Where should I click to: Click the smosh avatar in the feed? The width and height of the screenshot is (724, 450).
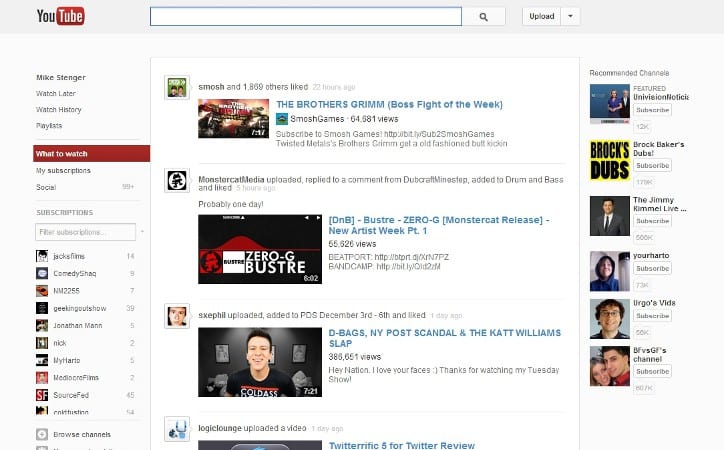pyautogui.click(x=177, y=88)
